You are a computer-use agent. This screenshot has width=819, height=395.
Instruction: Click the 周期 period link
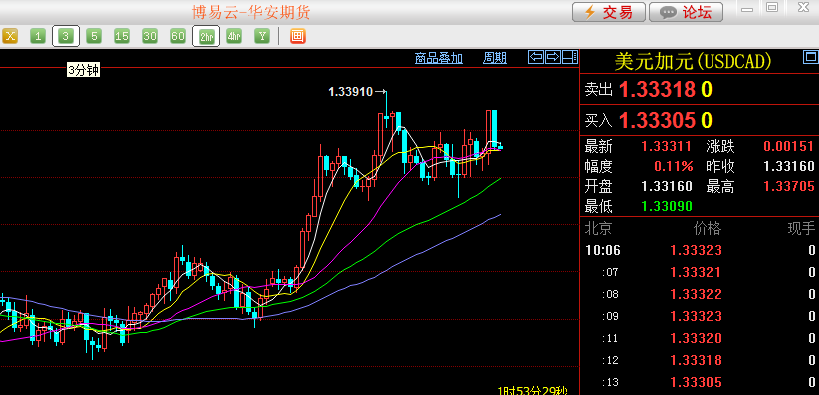pyautogui.click(x=495, y=58)
